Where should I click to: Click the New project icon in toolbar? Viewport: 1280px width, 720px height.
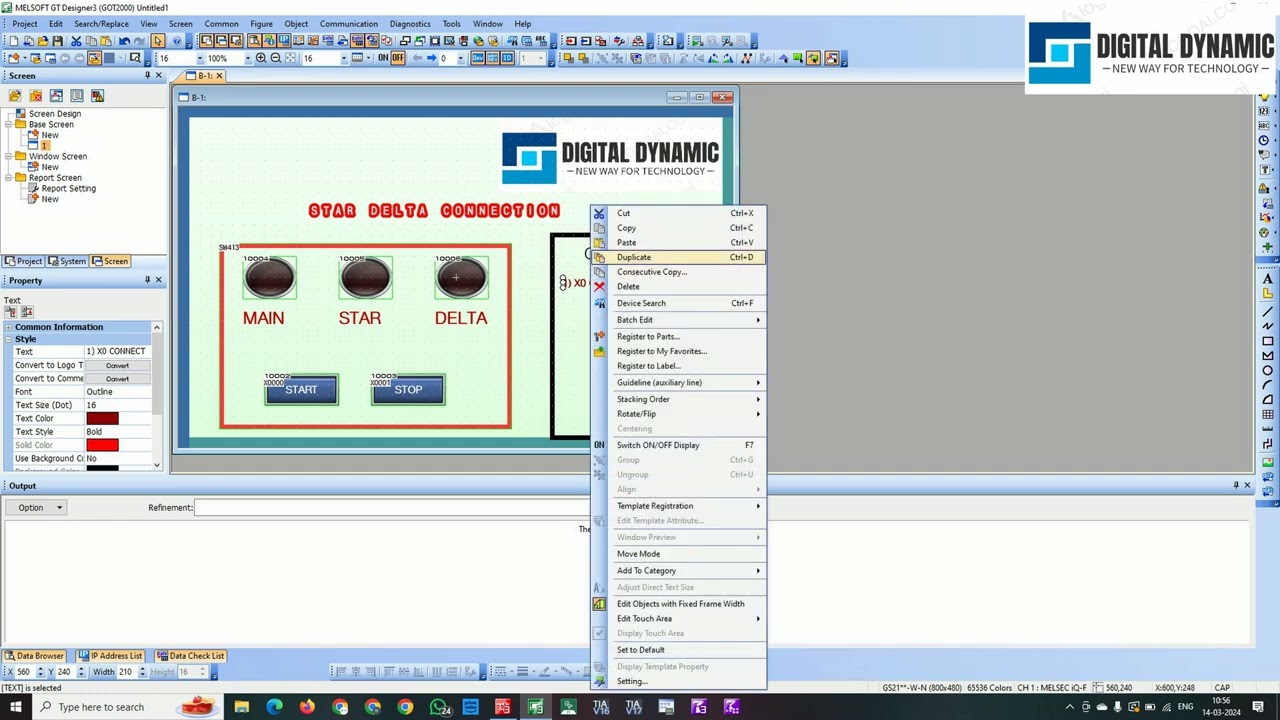coord(13,41)
